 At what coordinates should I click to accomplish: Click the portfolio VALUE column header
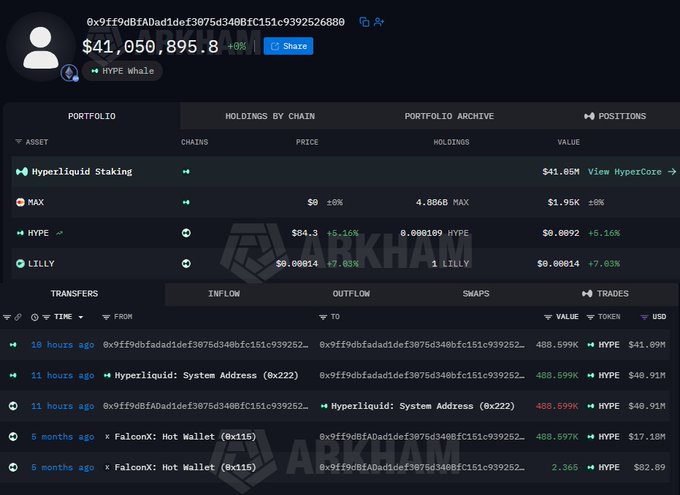tap(569, 142)
